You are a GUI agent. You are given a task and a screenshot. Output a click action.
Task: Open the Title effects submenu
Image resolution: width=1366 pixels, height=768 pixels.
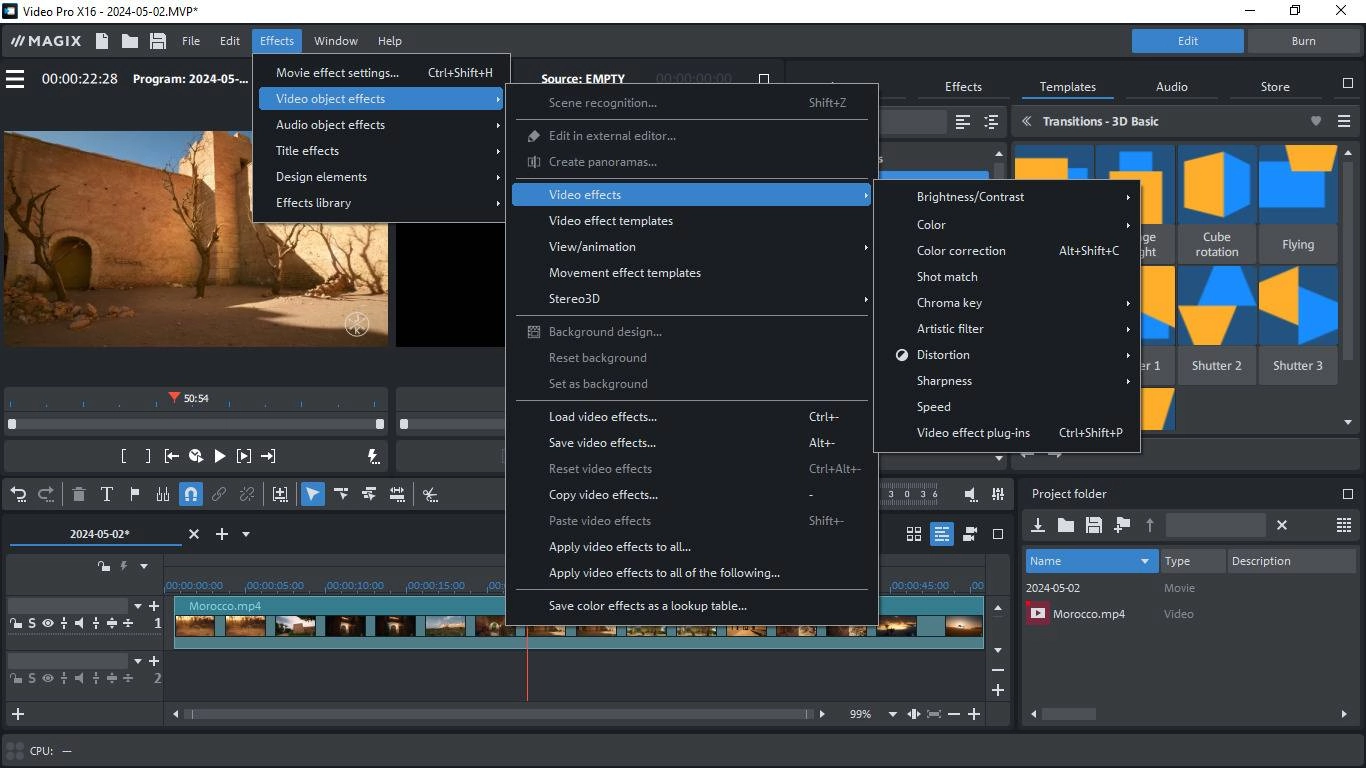pyautogui.click(x=382, y=151)
